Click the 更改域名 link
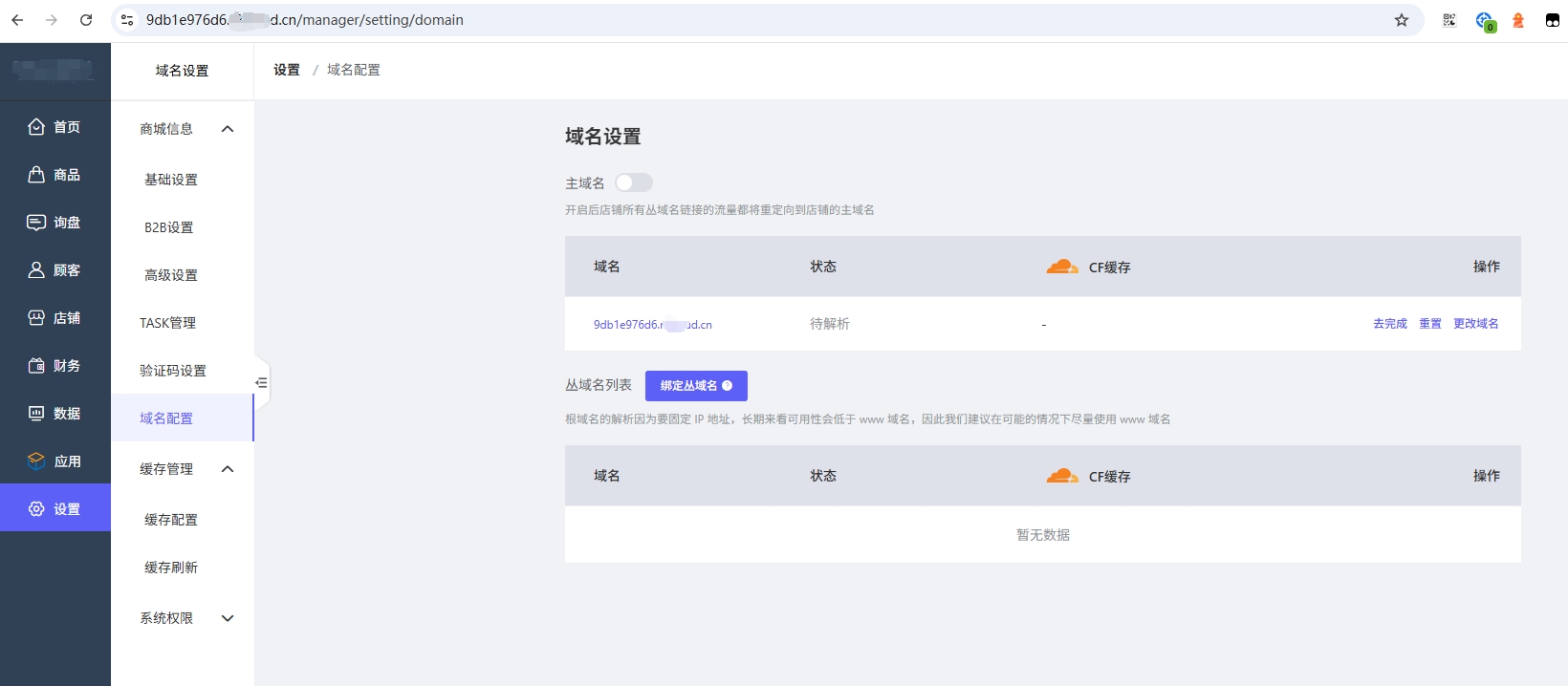Image resolution: width=1568 pixels, height=686 pixels. (1475, 324)
